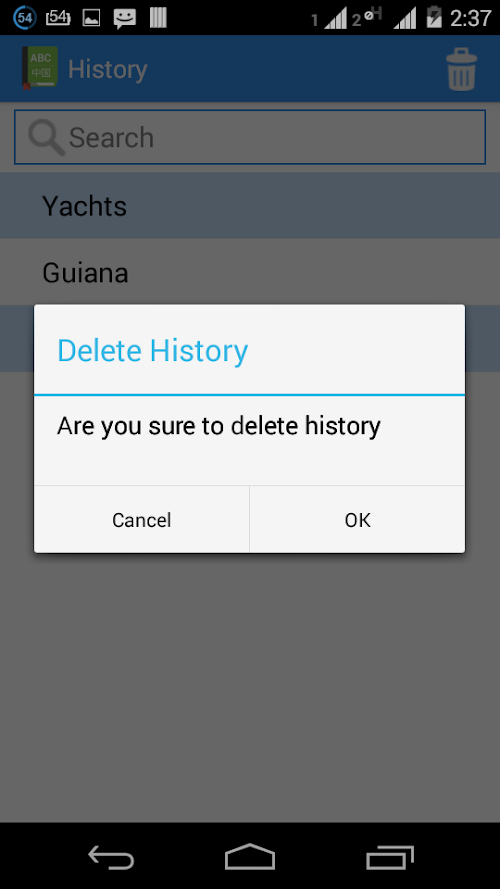Image resolution: width=500 pixels, height=889 pixels.
Task: Open the dictionary app book icon
Action: coord(40,67)
